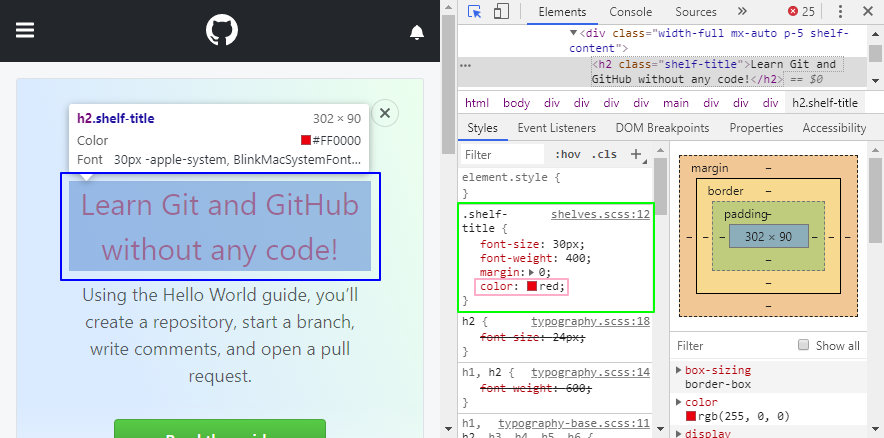Viewport: 884px width, 438px height.
Task: Click the Learn Git and GitHub heading
Action: coord(220,227)
